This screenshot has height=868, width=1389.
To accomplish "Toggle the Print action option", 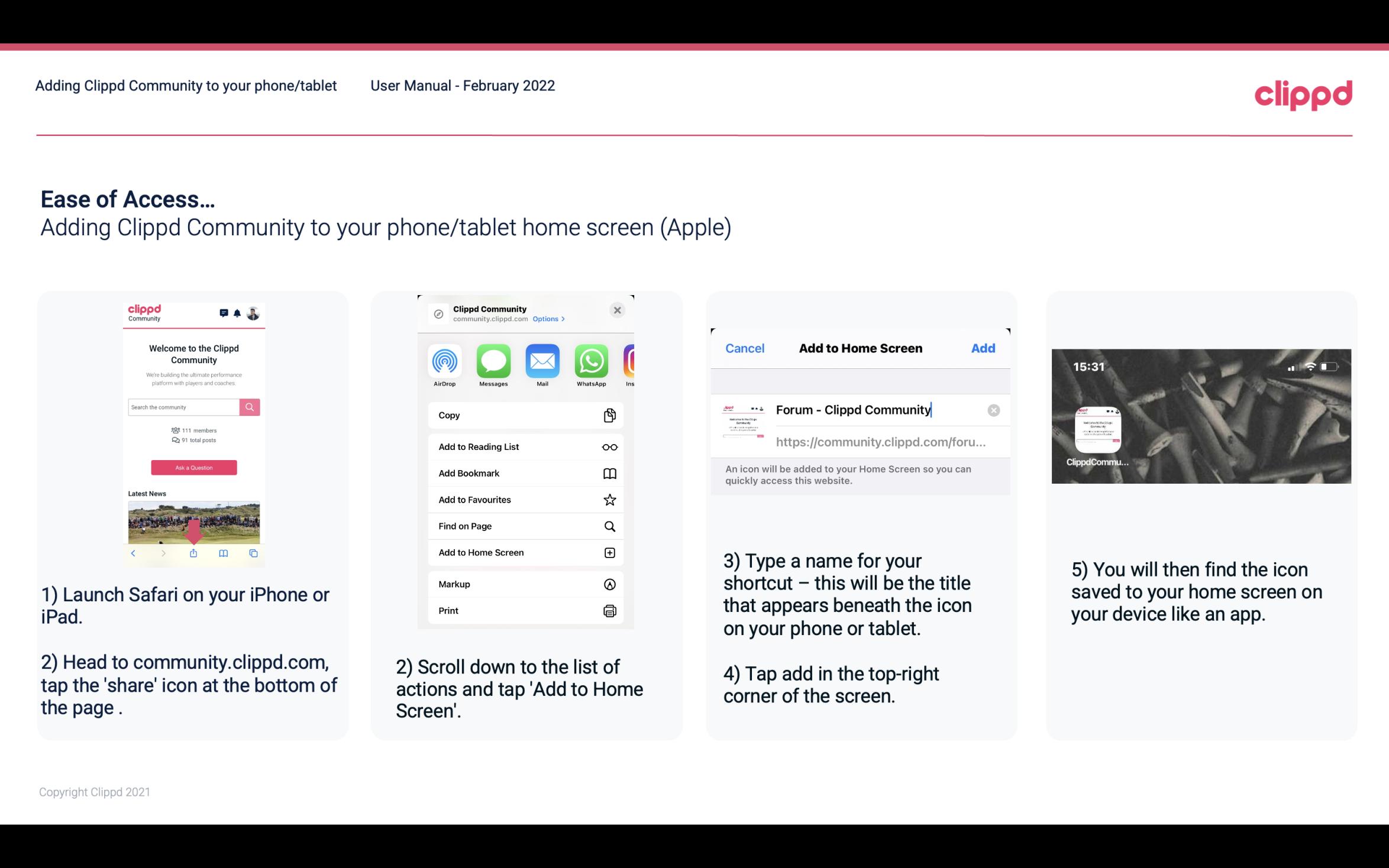I will tap(523, 610).
